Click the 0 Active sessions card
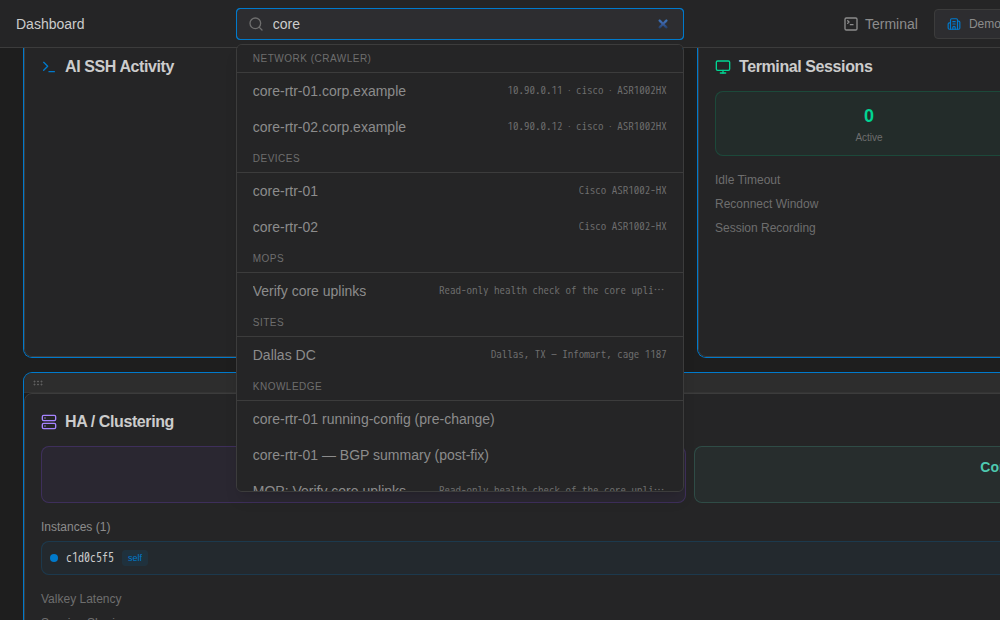 pyautogui.click(x=858, y=124)
